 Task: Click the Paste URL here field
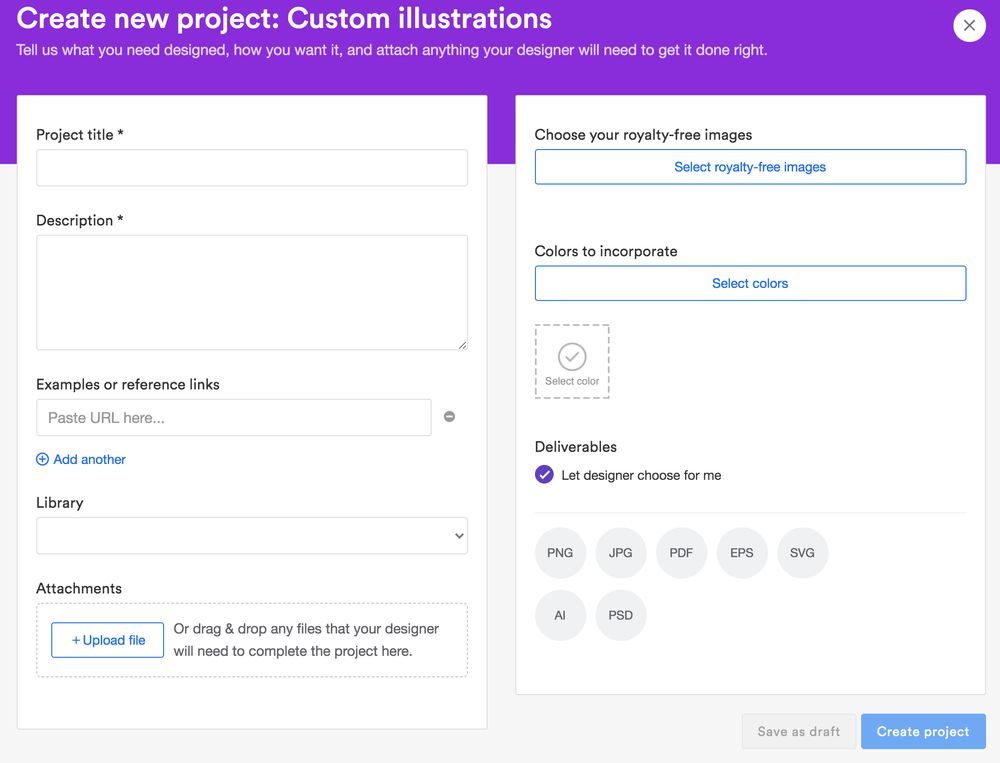click(x=233, y=418)
